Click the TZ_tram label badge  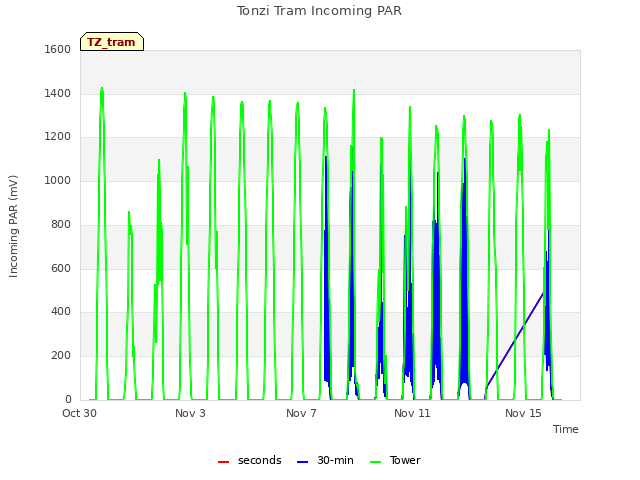coord(112,42)
